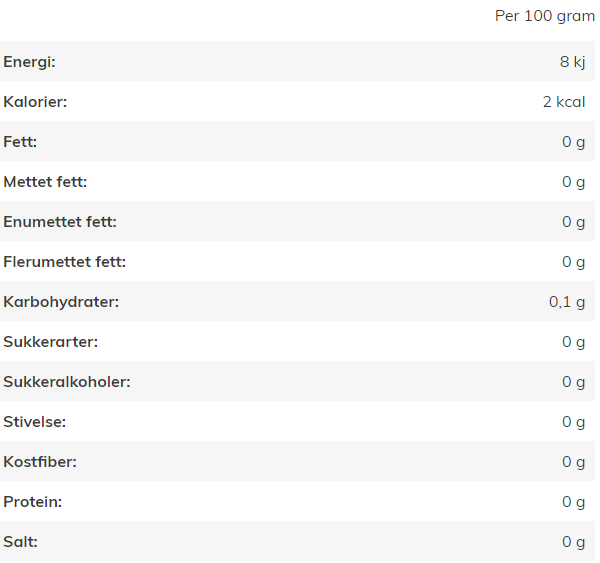The image size is (600, 563).
Task: Select the Enumettet fett label
Action: pos(60,222)
